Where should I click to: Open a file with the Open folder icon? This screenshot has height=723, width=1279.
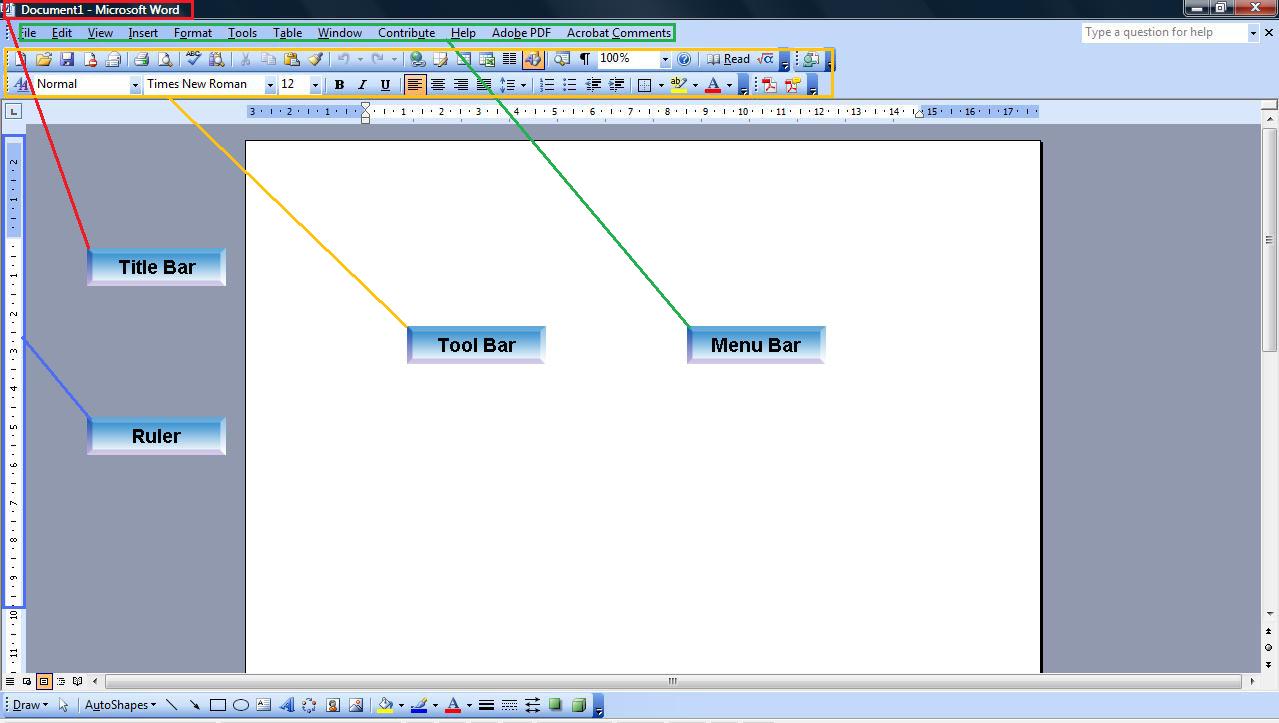pyautogui.click(x=43, y=60)
